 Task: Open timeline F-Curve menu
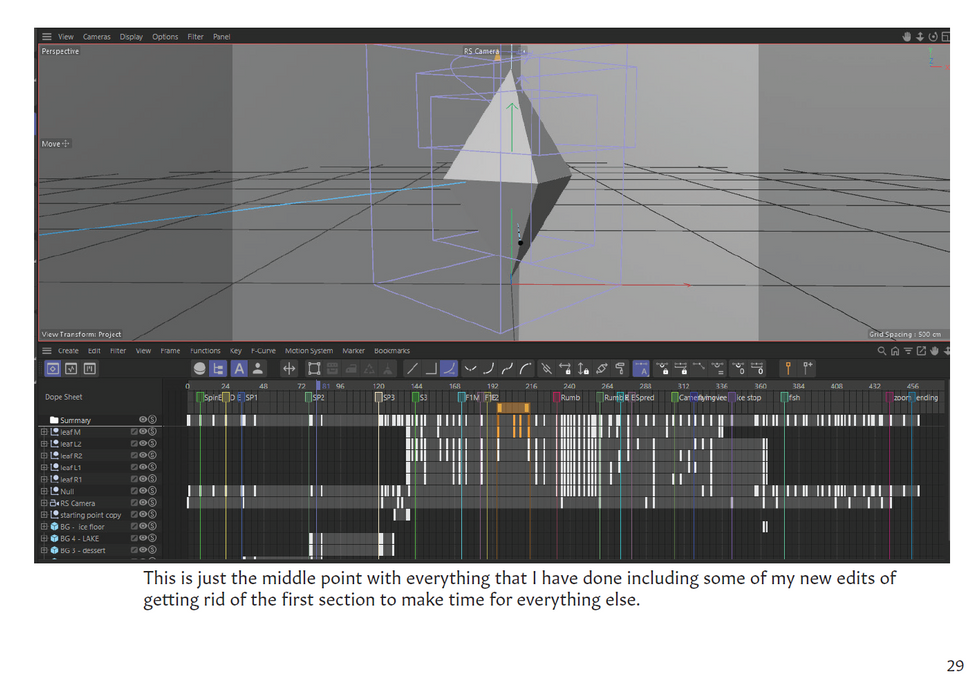(x=263, y=351)
